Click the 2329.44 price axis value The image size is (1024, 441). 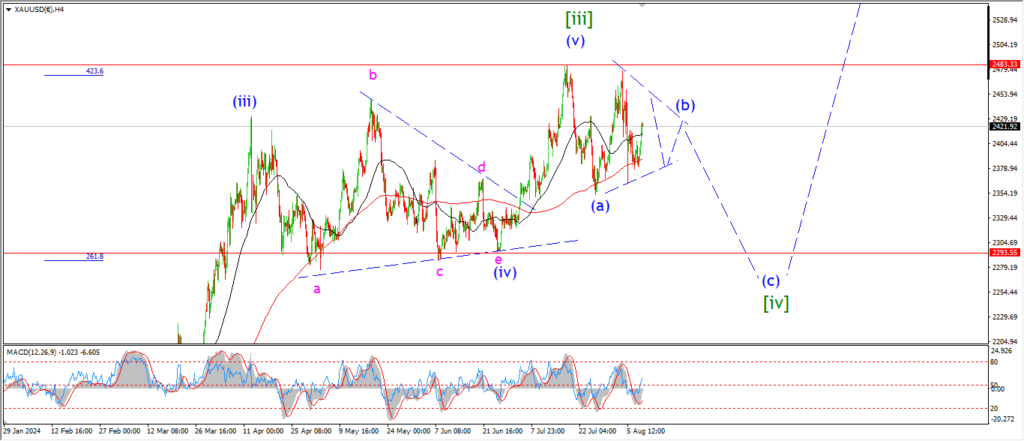click(1005, 218)
